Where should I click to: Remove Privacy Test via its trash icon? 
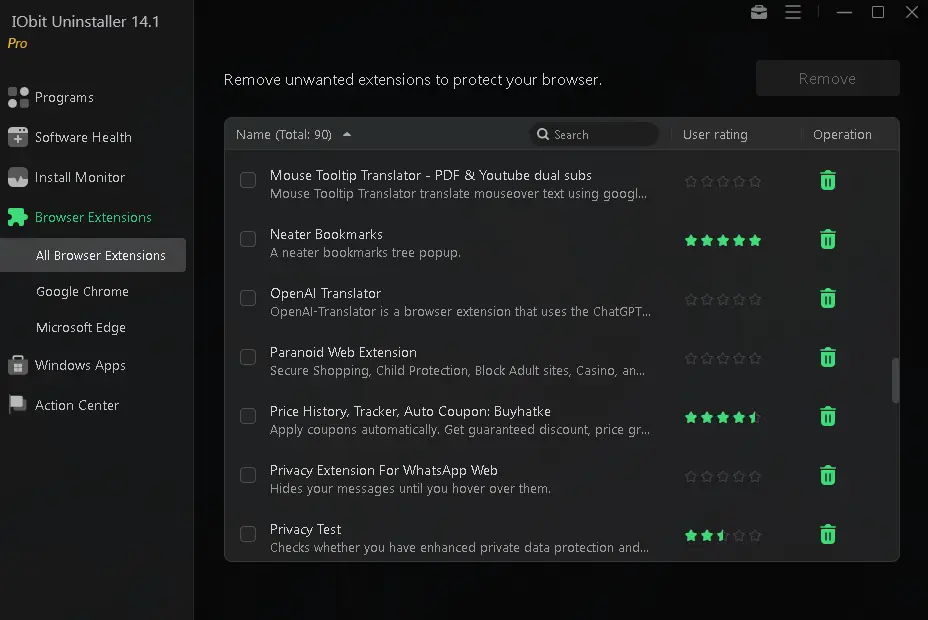coord(827,534)
